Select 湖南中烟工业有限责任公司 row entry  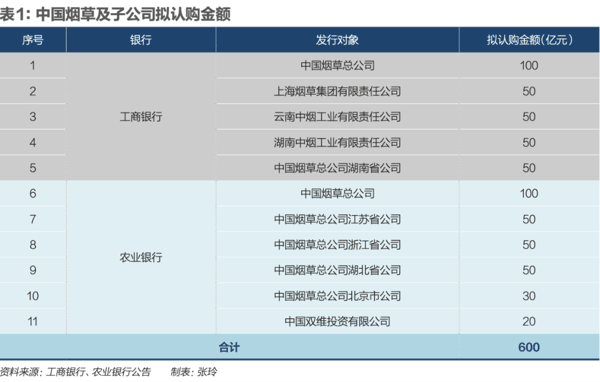(338, 142)
